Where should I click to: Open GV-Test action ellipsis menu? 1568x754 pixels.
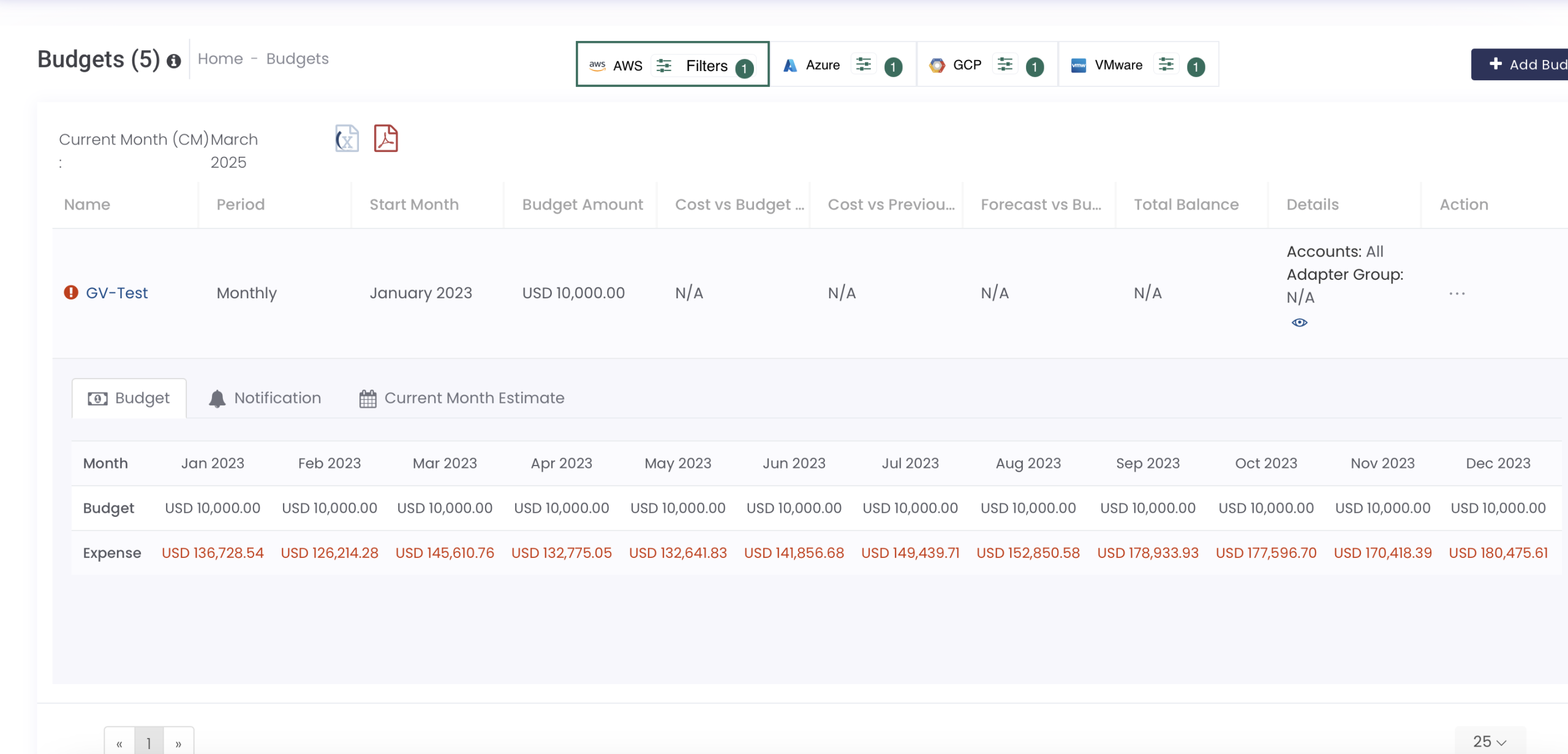click(1457, 294)
